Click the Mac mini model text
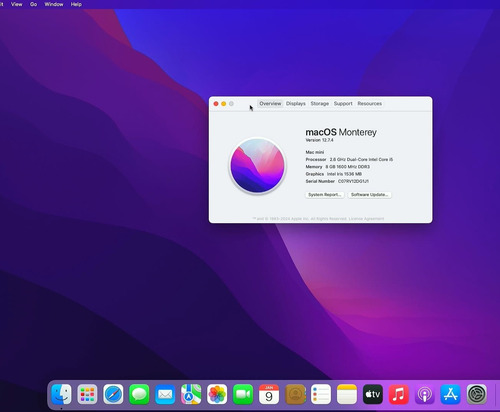Image resolution: width=500 pixels, height=412 pixels. [315, 152]
